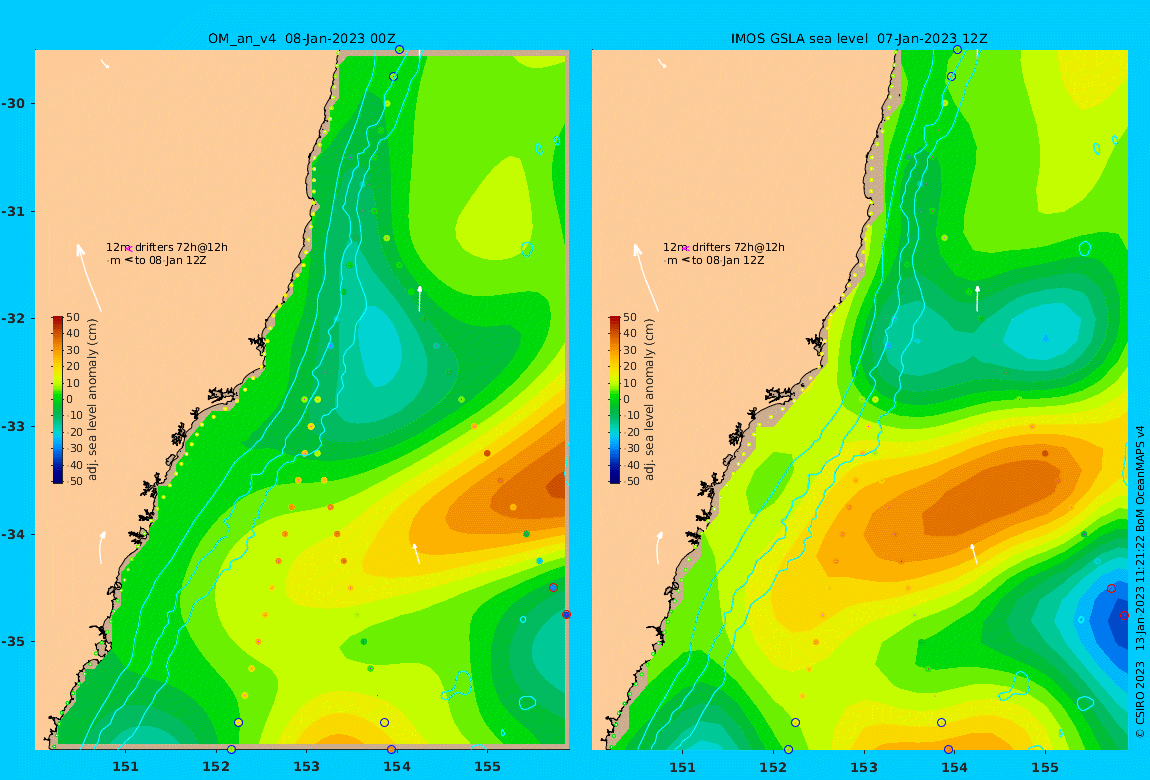This screenshot has width=1150, height=780.
Task: Click longitude label 153 under right map
Action: [x=863, y=767]
